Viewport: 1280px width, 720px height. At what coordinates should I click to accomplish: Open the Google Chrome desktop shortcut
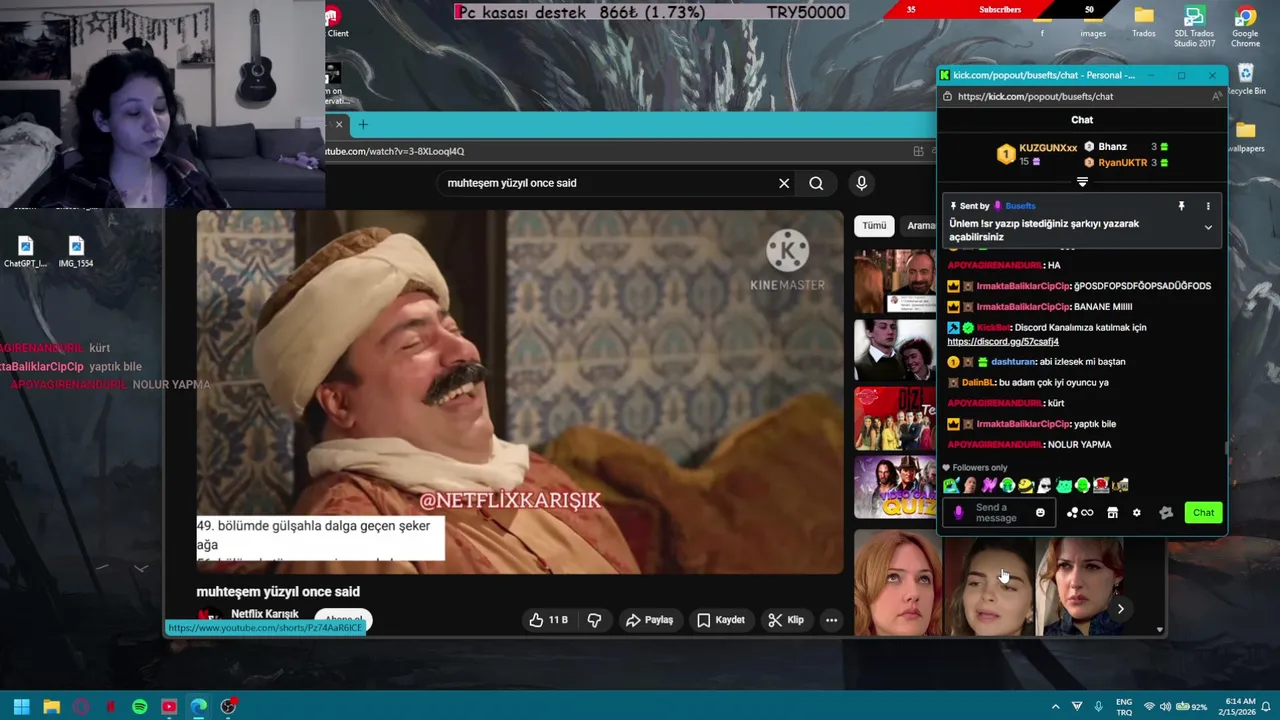(x=1245, y=26)
